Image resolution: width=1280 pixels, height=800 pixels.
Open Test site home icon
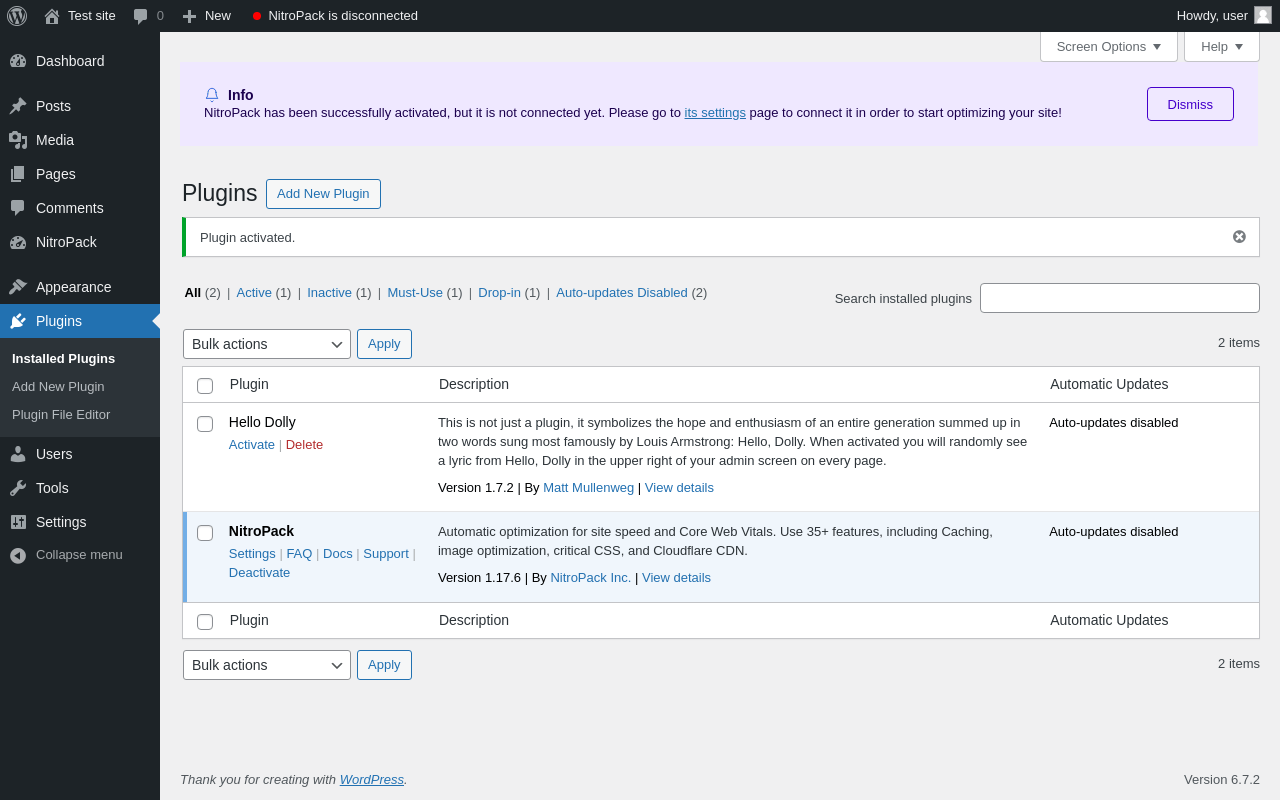pos(52,16)
